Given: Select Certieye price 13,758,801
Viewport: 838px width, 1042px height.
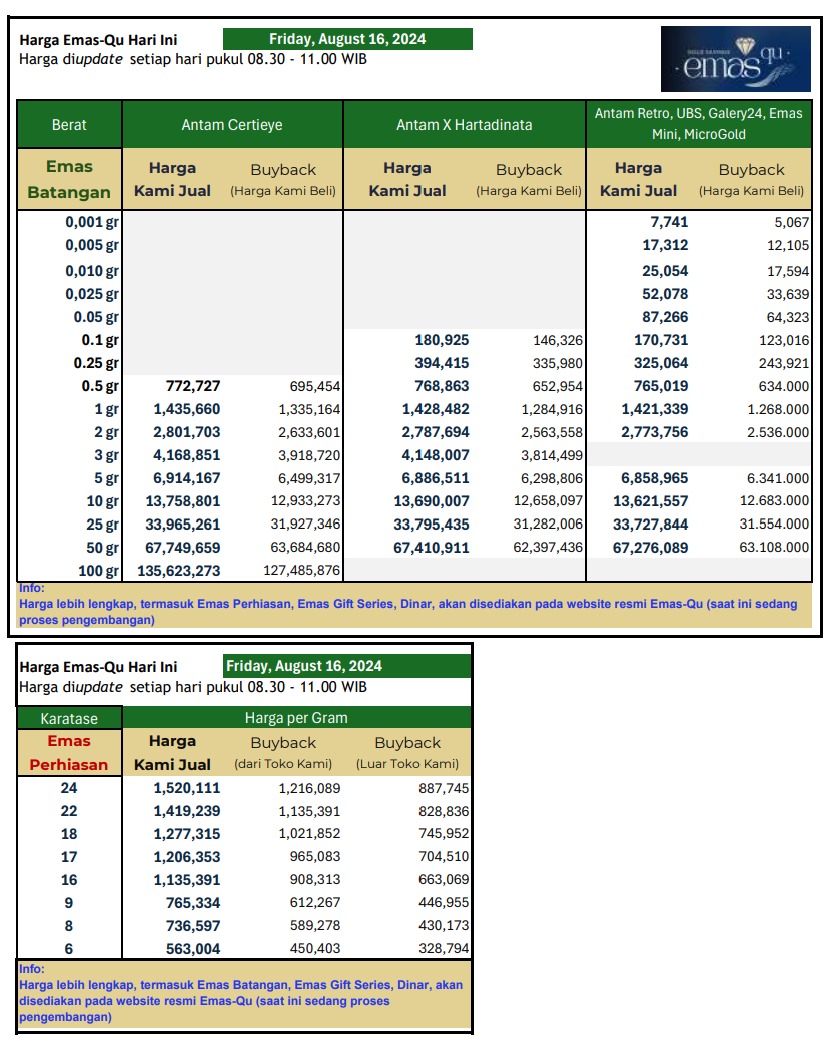Looking at the screenshot, I should 183,501.
